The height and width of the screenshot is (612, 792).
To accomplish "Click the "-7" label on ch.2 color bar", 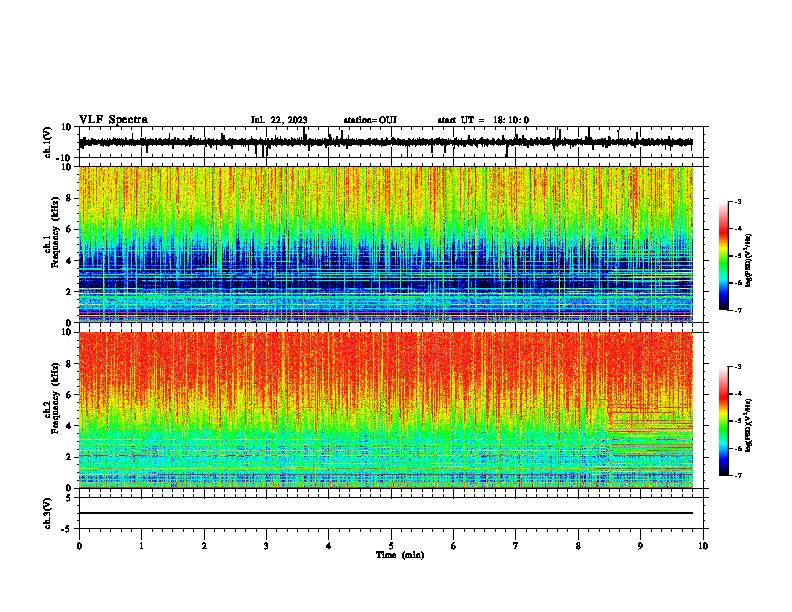I will tap(737, 476).
